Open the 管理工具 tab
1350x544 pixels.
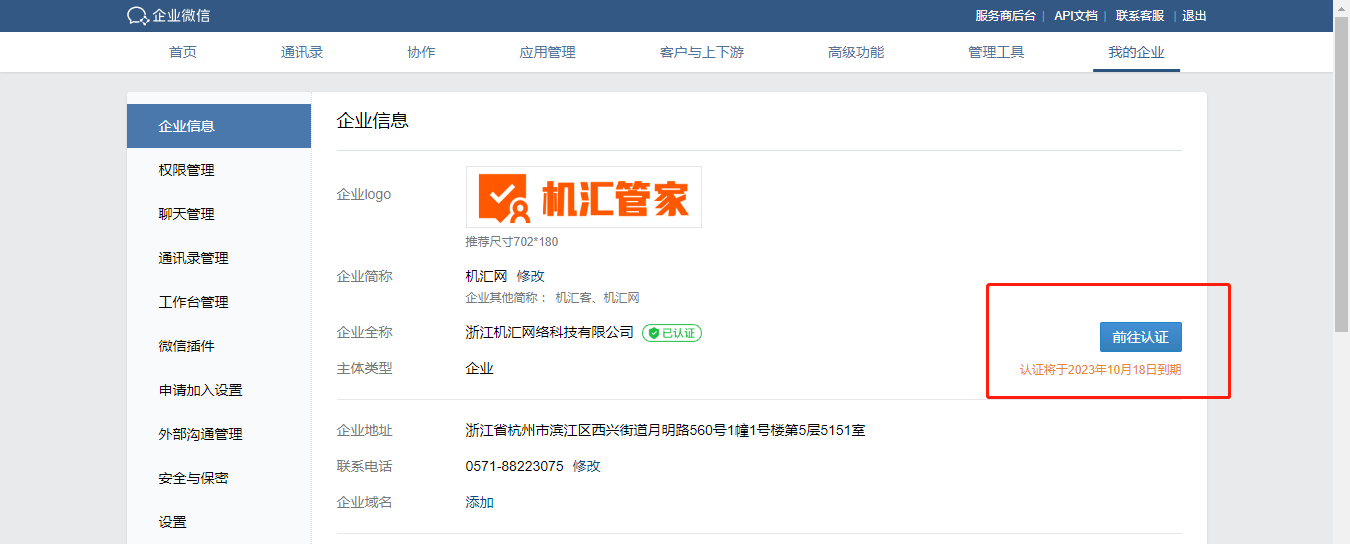click(996, 52)
